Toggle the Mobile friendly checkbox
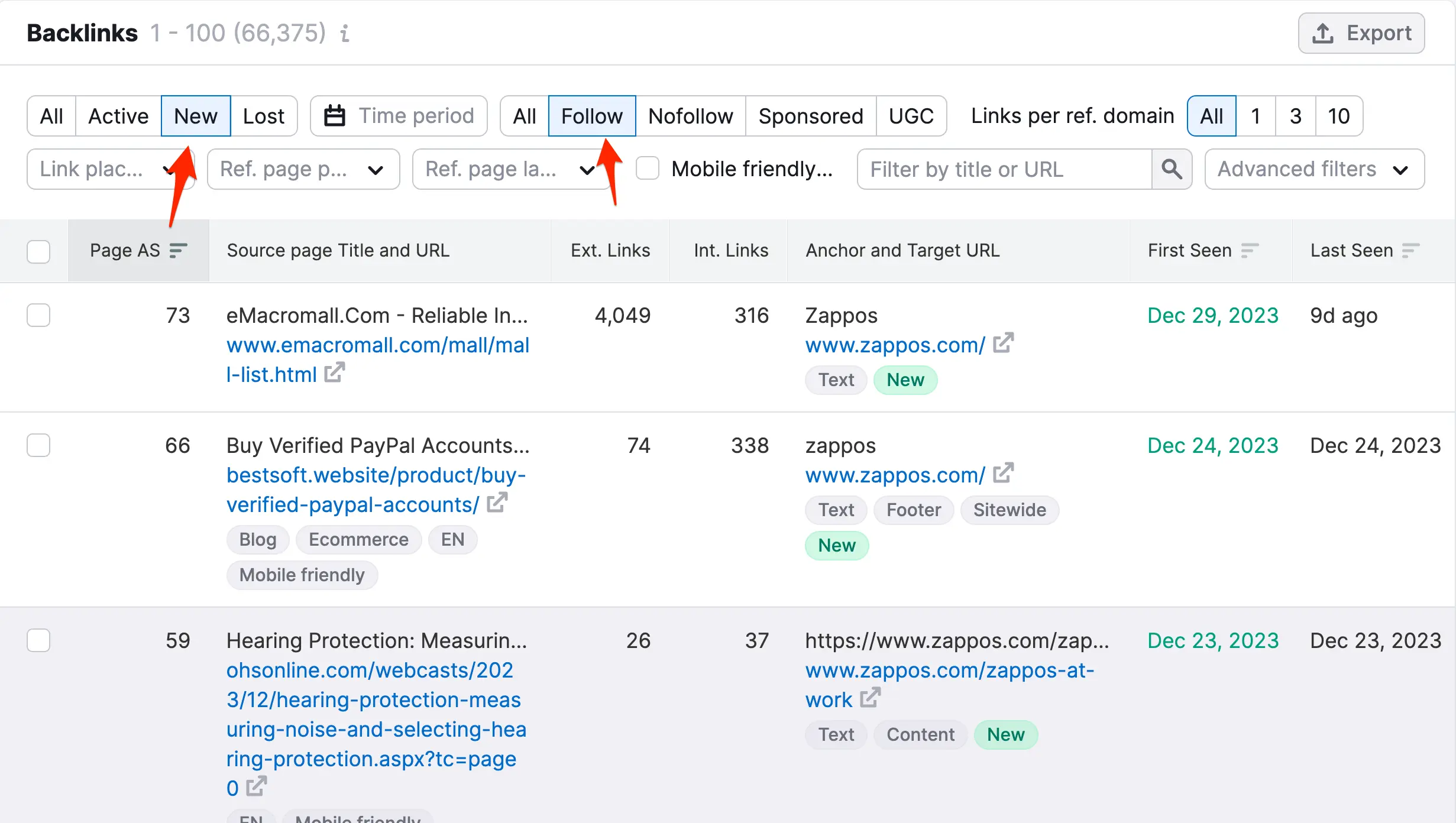This screenshot has width=1456, height=823. [648, 169]
